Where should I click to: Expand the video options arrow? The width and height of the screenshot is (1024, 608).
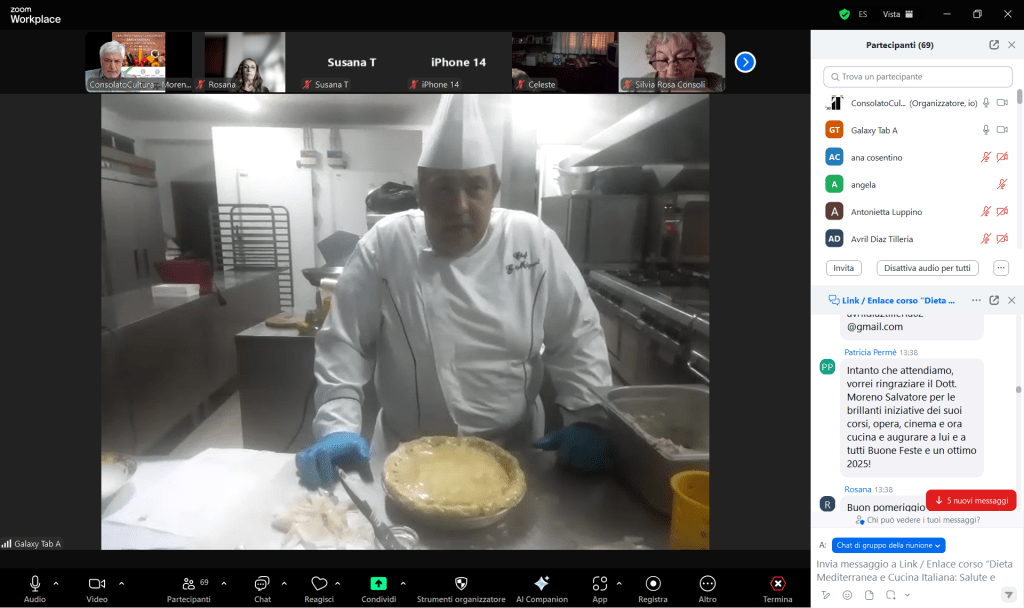122,583
